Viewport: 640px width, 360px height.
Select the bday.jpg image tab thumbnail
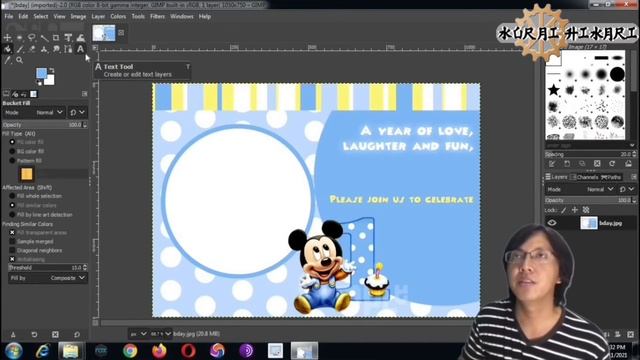pyautogui.click(x=104, y=33)
